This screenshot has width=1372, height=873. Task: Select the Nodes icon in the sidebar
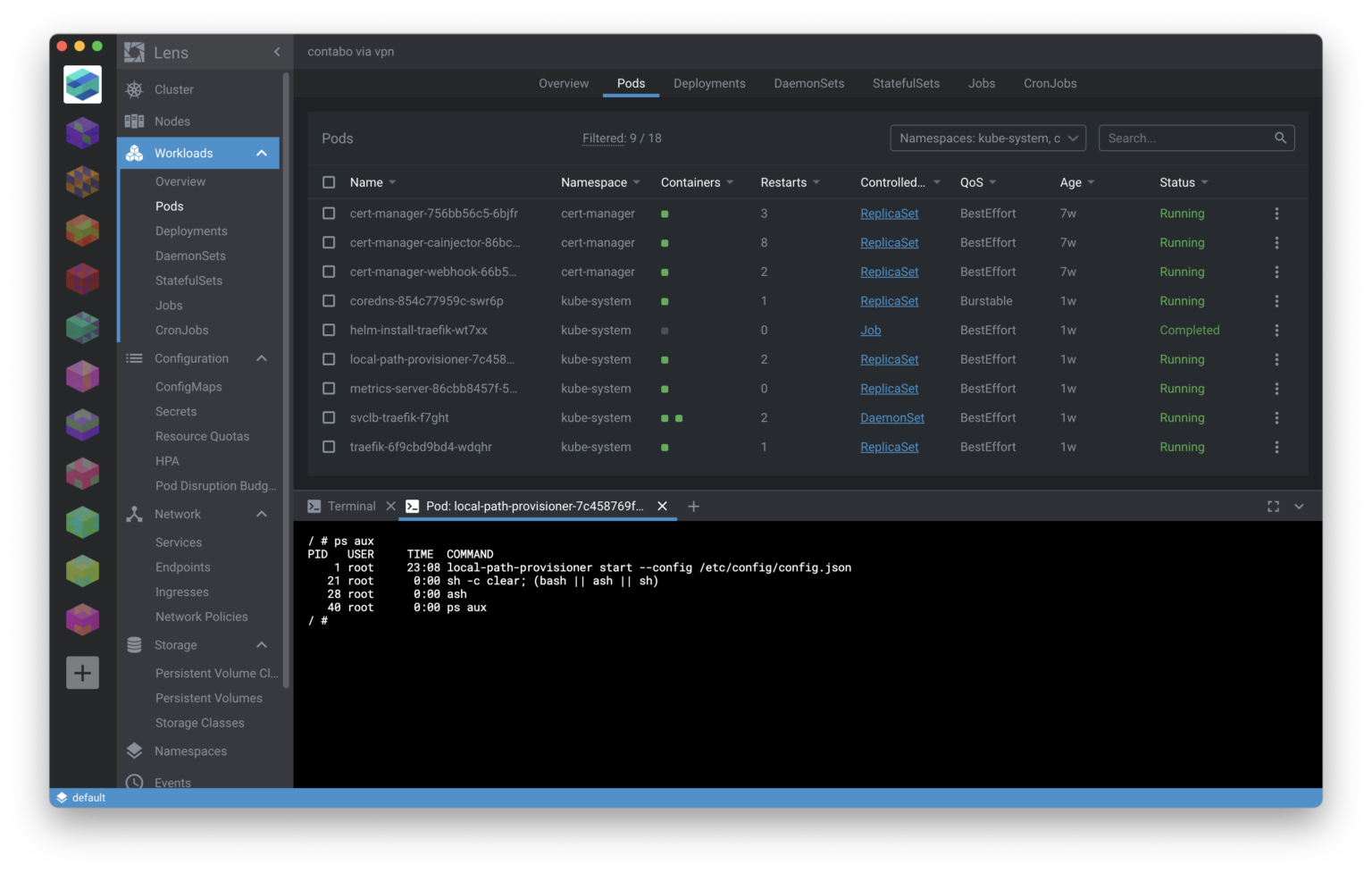point(135,121)
